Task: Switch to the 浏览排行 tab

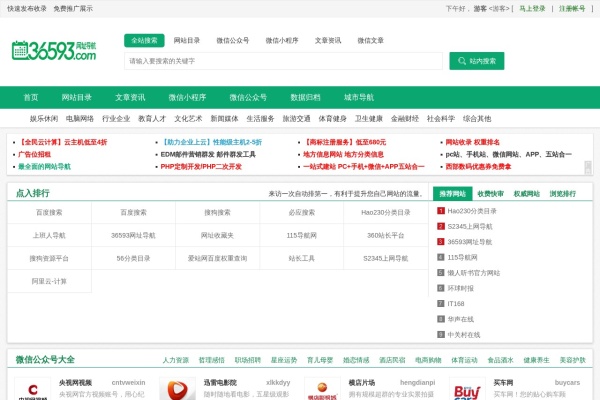Action: (563, 194)
